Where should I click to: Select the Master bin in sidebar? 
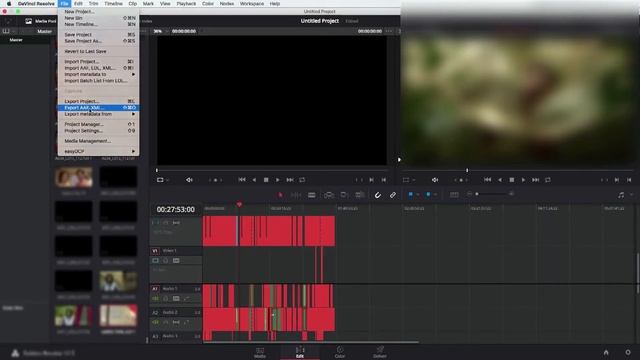pos(16,40)
